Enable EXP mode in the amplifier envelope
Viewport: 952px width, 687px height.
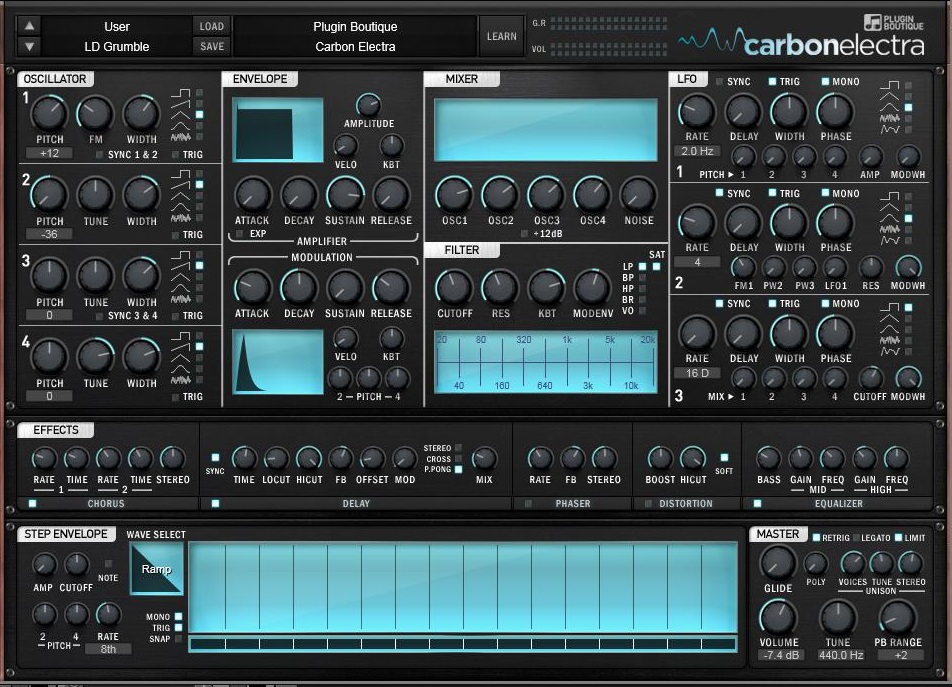pos(239,234)
